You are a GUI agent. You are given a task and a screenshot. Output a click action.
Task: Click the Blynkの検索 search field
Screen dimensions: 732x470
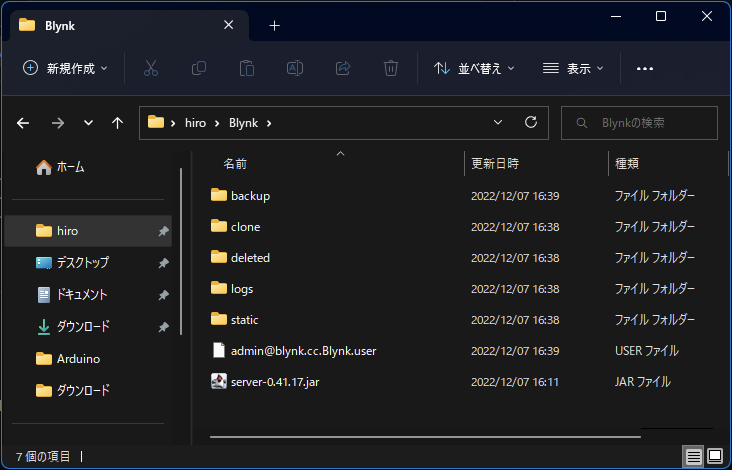(x=639, y=123)
